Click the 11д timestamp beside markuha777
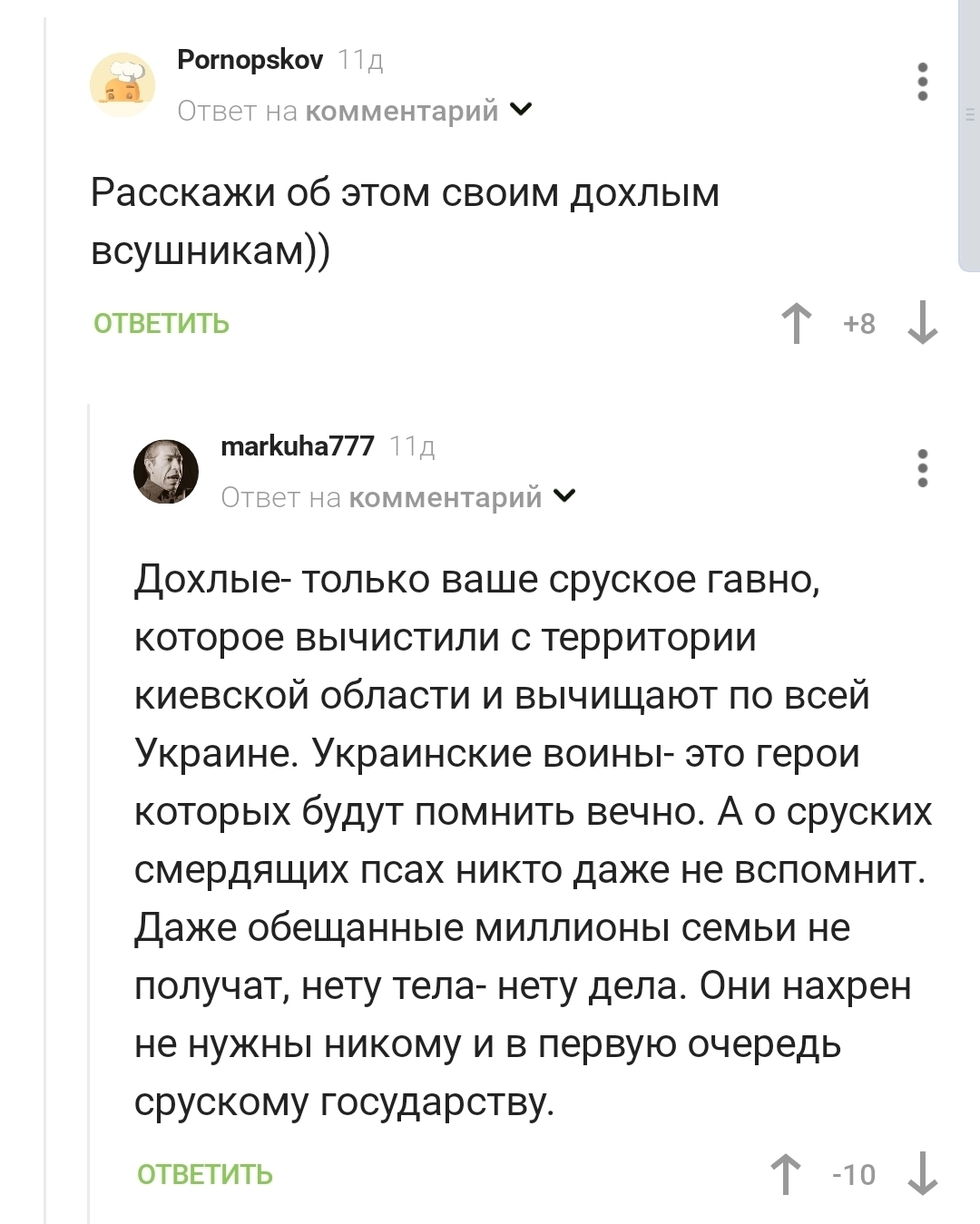The height and width of the screenshot is (1224, 980). (x=412, y=446)
